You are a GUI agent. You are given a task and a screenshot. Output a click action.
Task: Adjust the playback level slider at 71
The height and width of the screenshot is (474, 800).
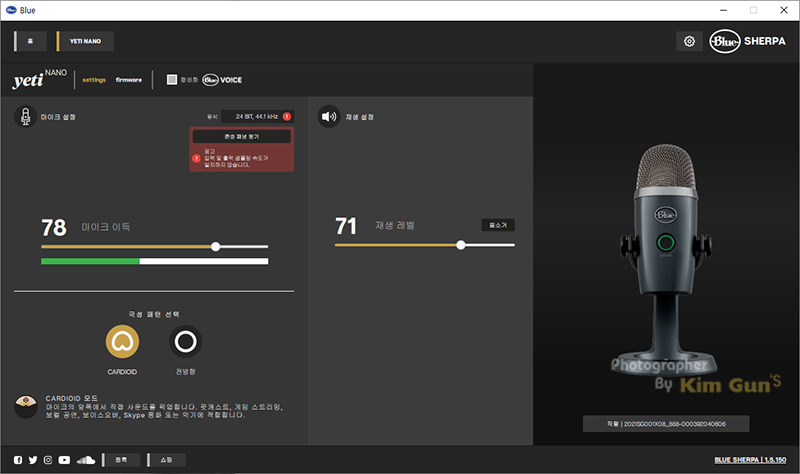[x=461, y=245]
